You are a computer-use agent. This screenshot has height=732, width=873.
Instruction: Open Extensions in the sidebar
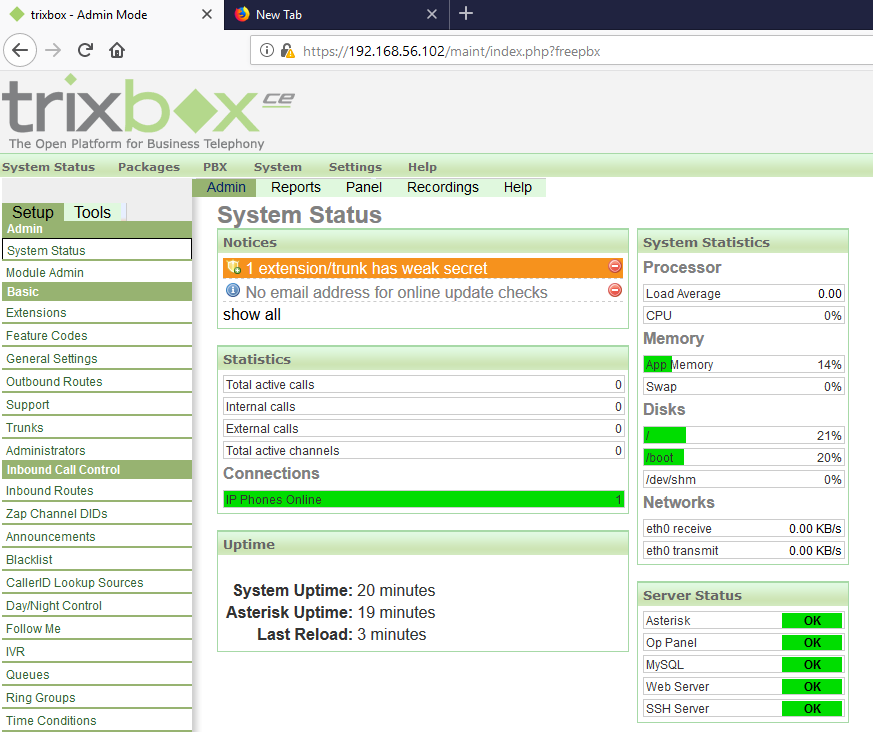coord(36,313)
